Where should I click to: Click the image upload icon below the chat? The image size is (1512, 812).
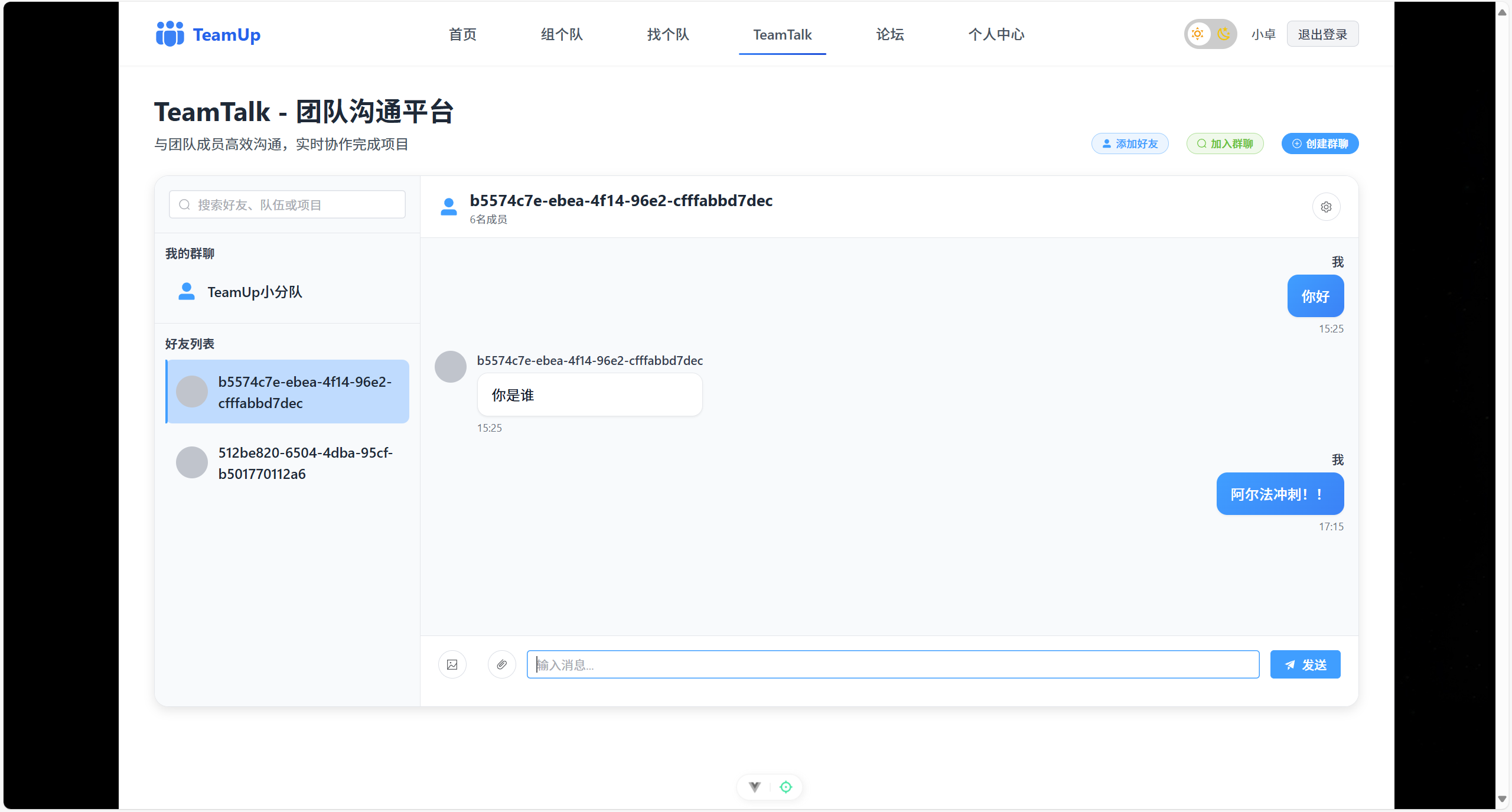(452, 664)
